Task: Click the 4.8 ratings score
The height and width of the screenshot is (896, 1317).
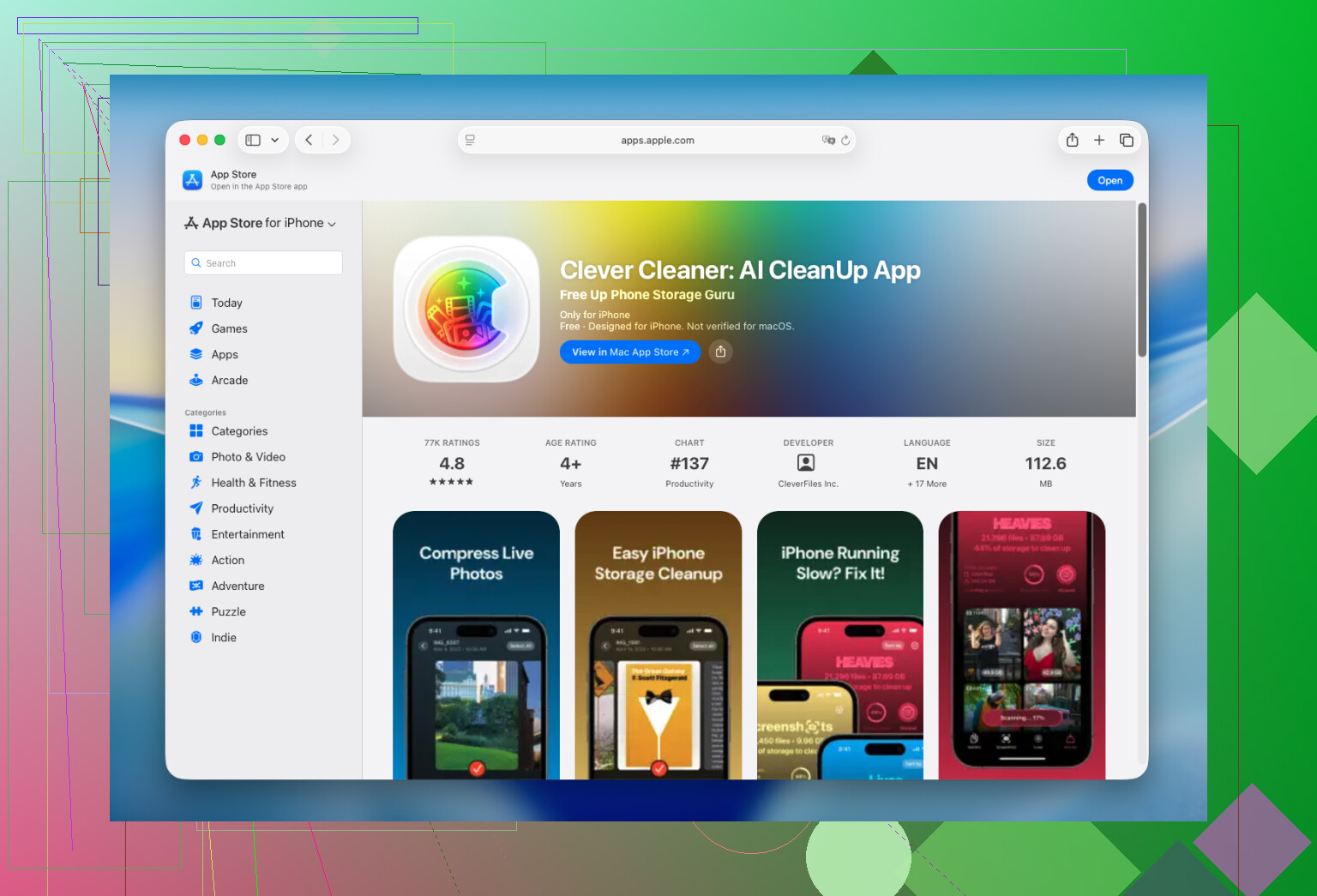Action: tap(452, 464)
